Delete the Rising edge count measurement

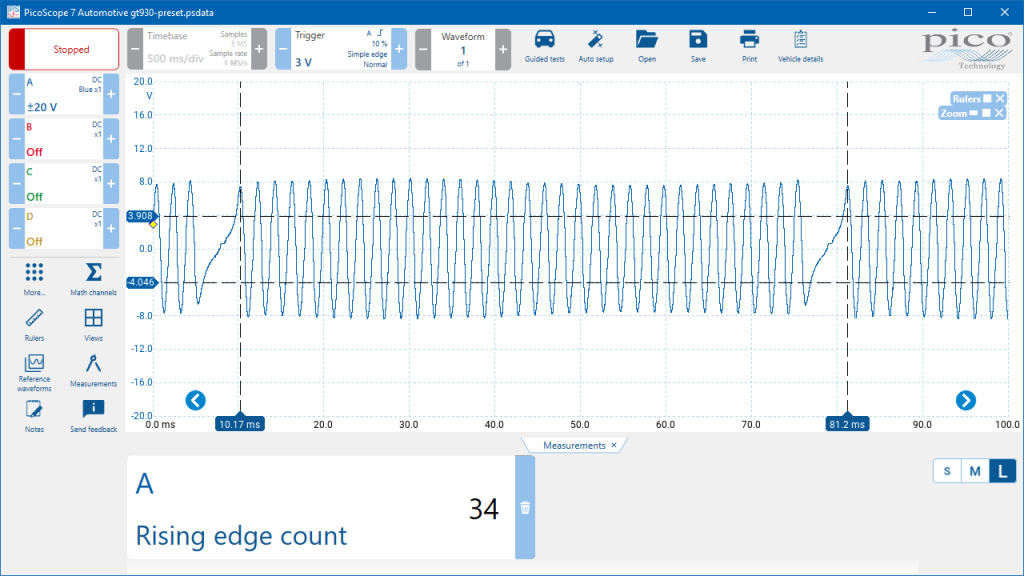(x=525, y=508)
